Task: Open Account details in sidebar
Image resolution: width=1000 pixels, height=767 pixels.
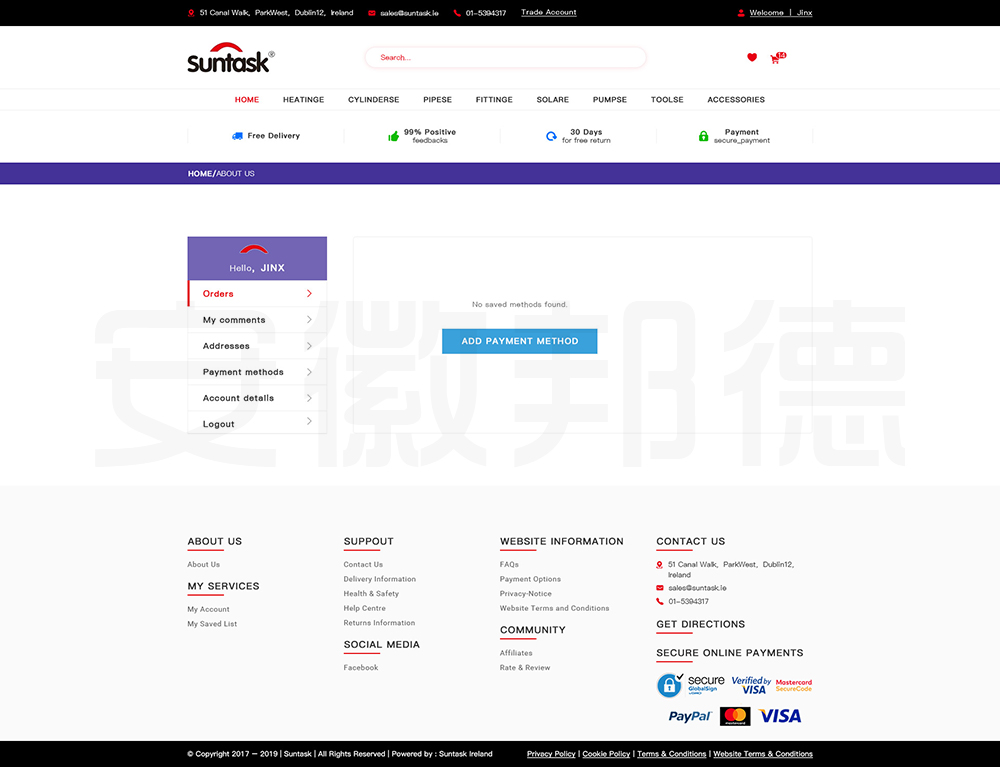Action: click(238, 398)
